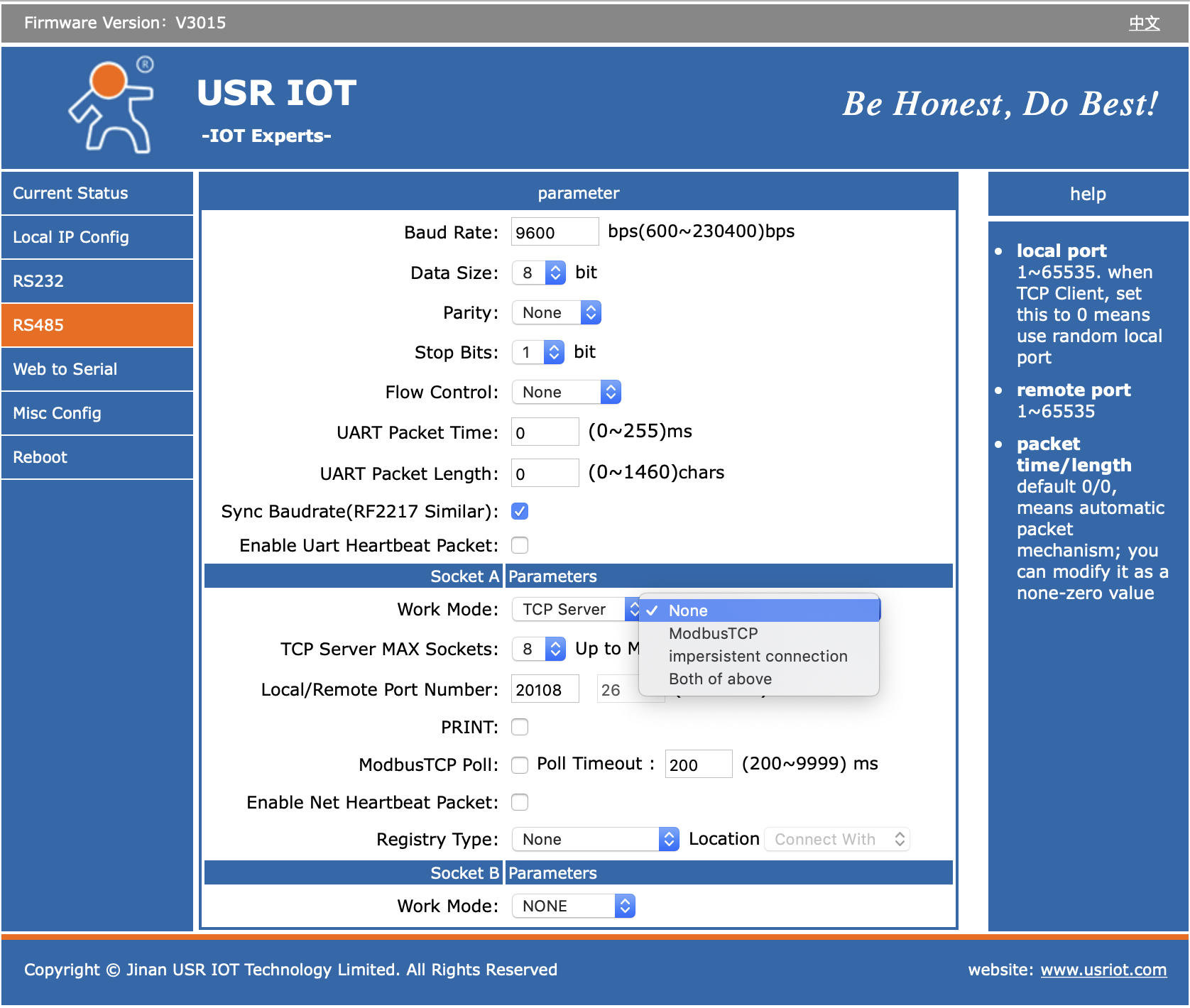This screenshot has width=1190, height=1008.
Task: Click 'Firmware Version: V3015' text
Action: (125, 23)
